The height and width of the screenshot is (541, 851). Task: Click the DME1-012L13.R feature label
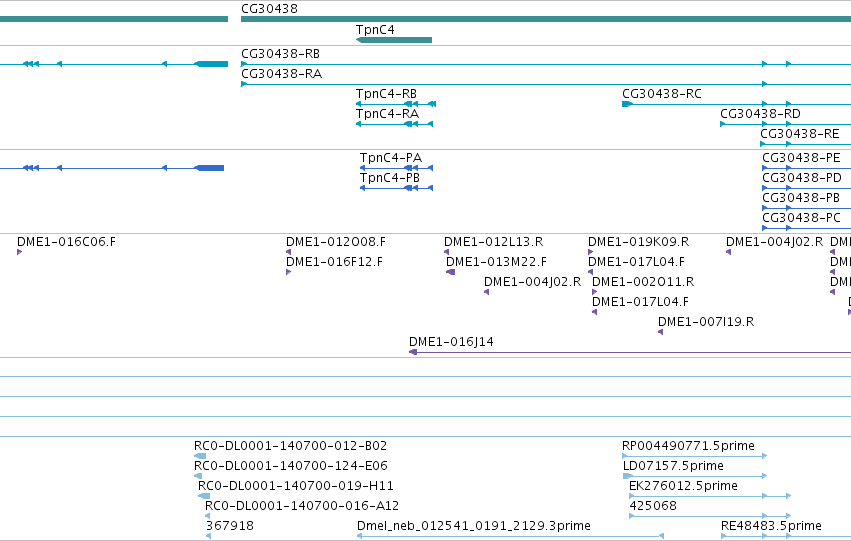click(x=493, y=242)
